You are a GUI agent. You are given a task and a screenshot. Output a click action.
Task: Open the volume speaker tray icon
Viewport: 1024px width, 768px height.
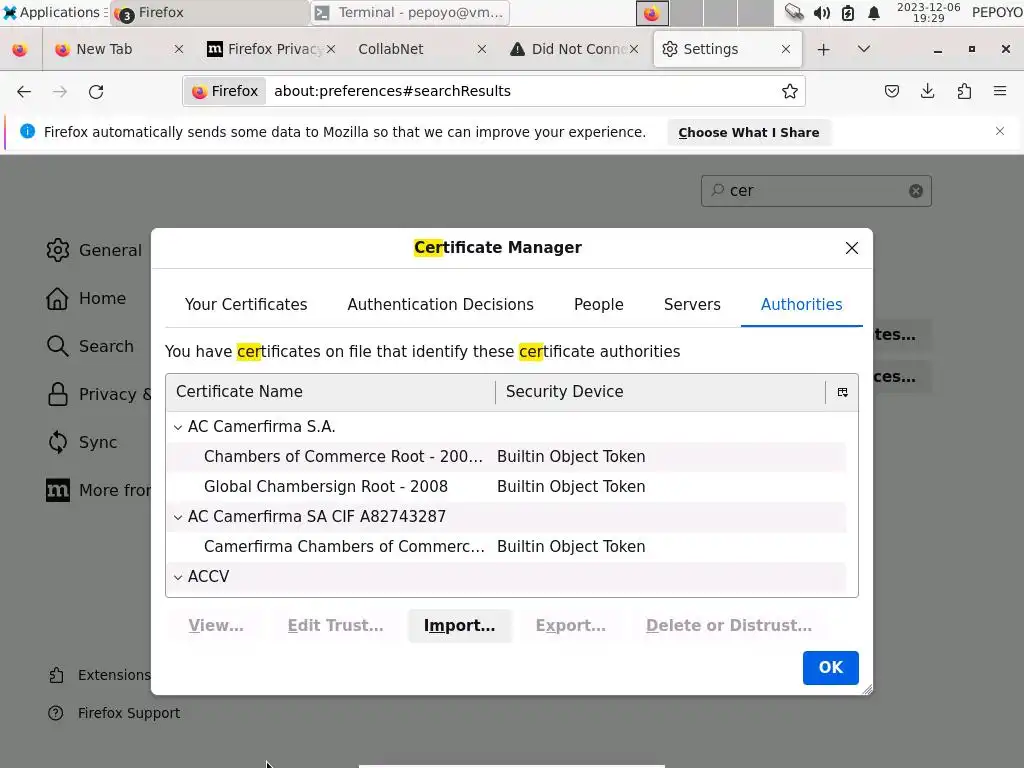click(822, 13)
